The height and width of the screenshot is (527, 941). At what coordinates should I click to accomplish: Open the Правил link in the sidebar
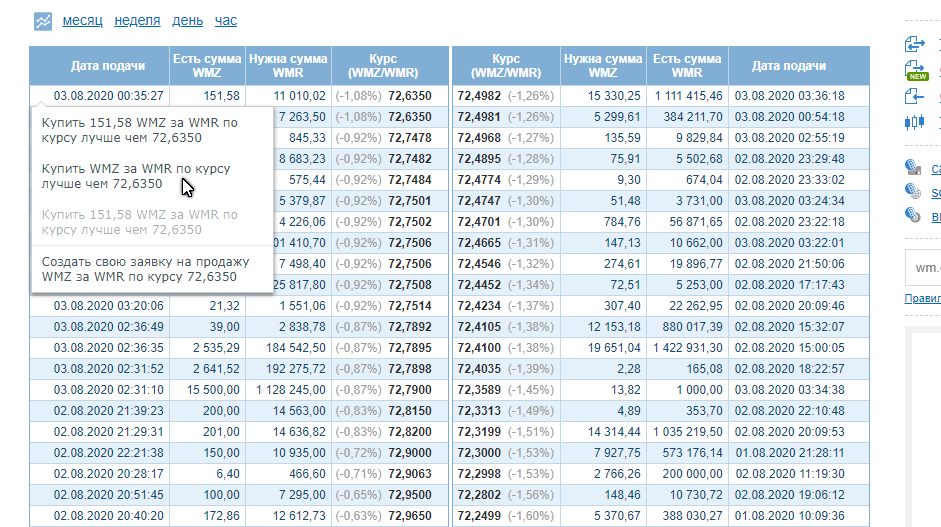pyautogui.click(x=922, y=298)
